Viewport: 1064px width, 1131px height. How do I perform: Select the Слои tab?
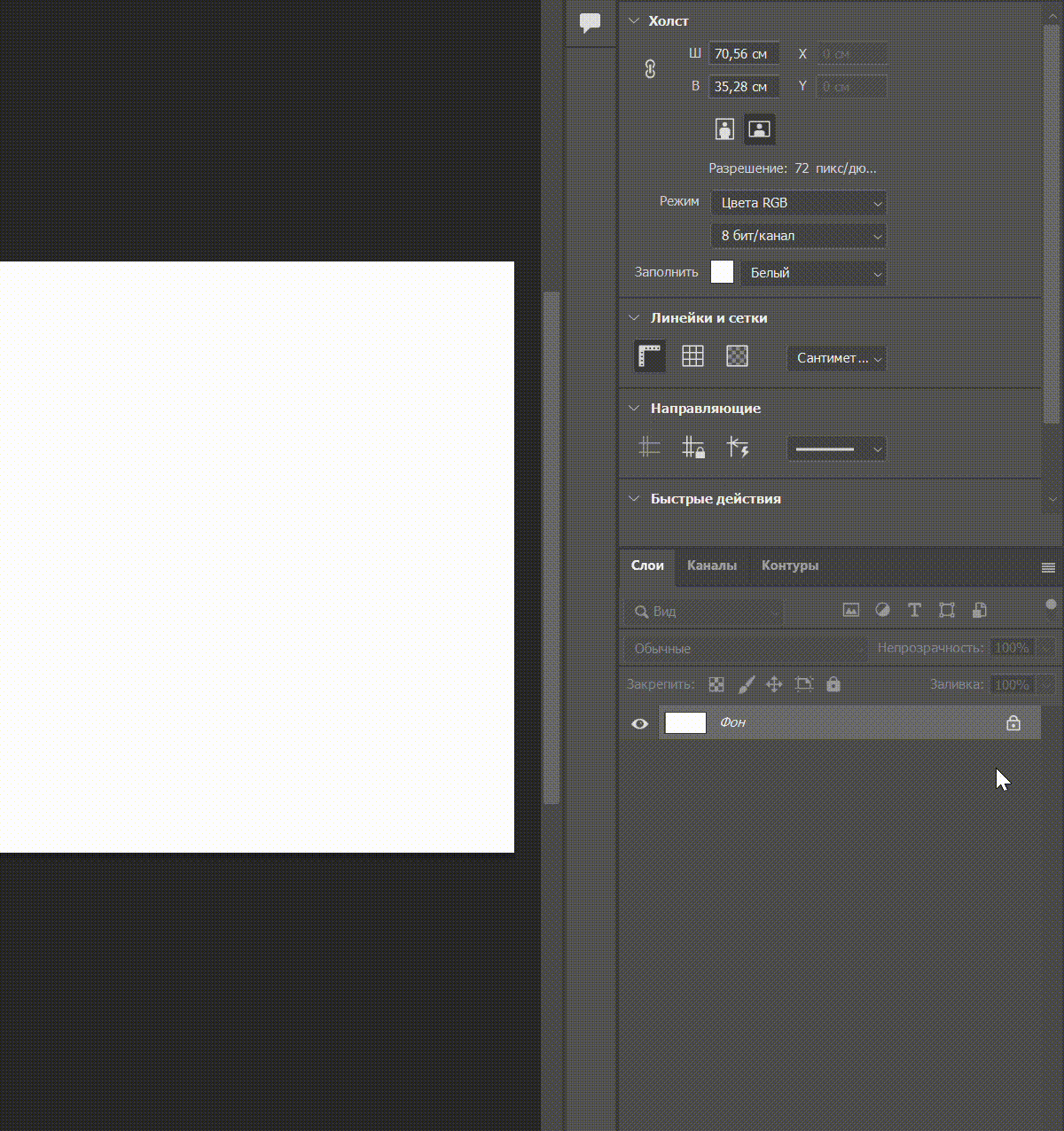[x=647, y=565]
